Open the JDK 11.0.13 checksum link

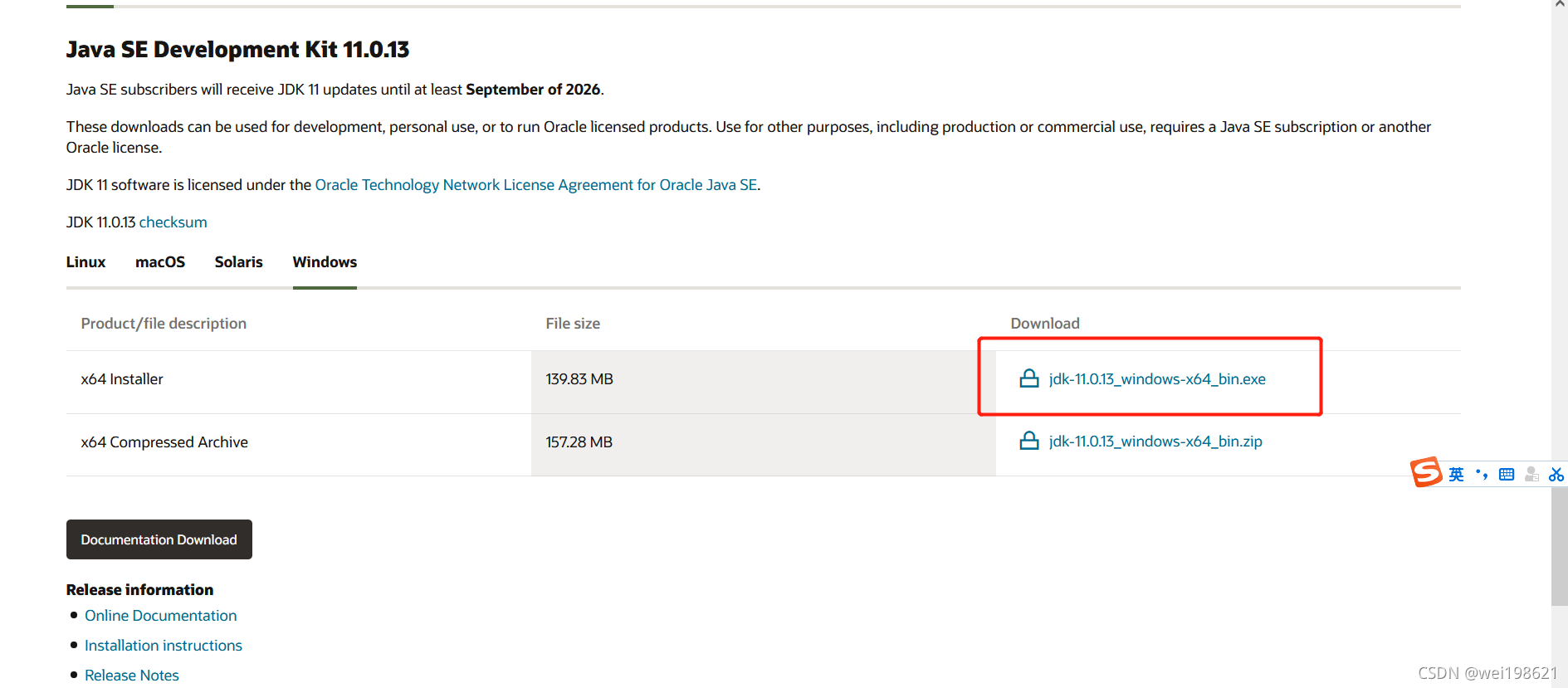[173, 222]
